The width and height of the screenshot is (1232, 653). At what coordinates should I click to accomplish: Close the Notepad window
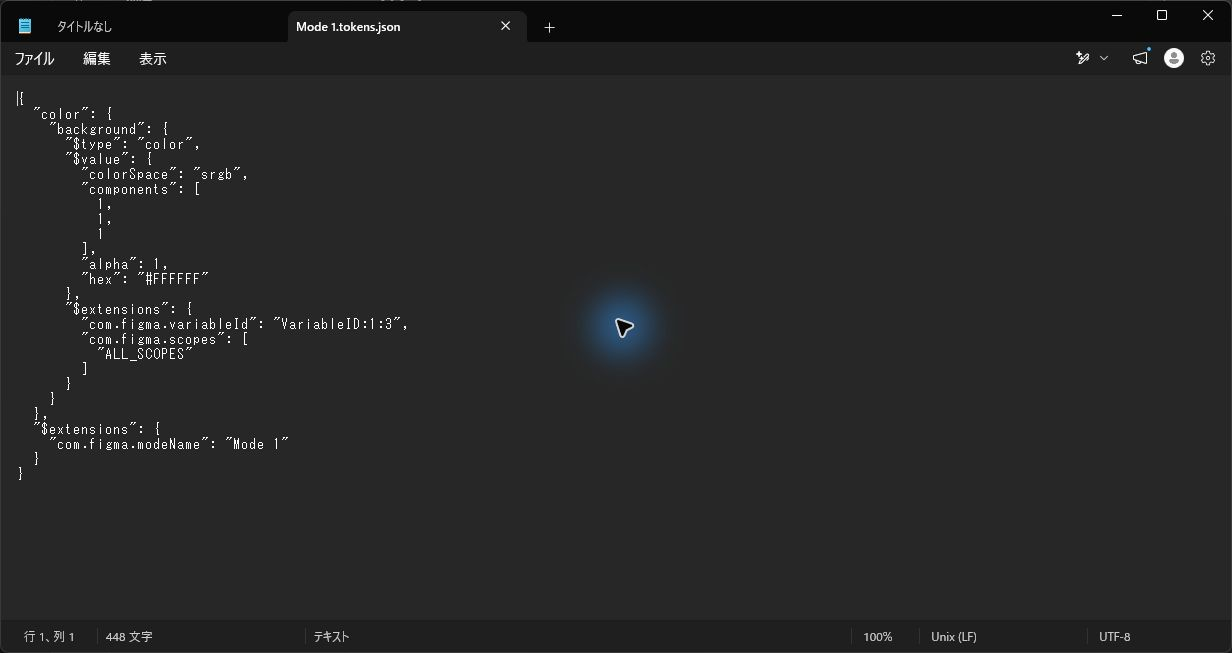(x=1208, y=15)
